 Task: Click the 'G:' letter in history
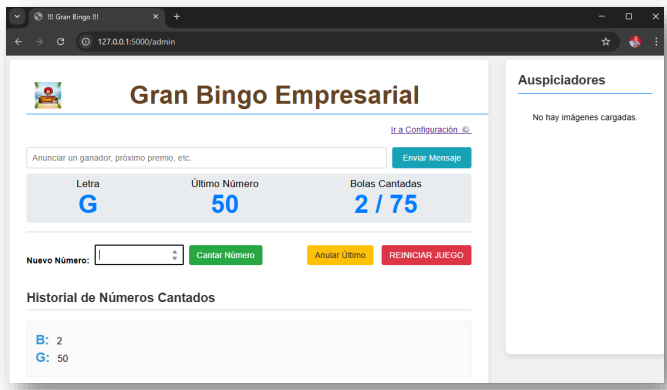tap(43, 357)
